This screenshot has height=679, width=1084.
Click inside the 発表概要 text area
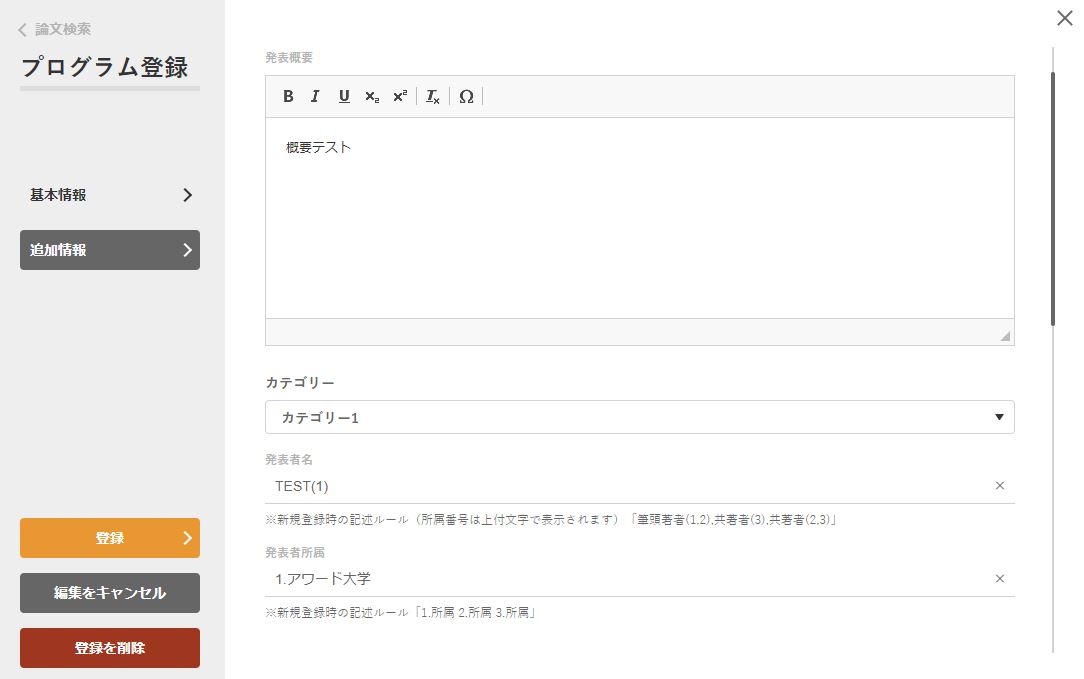tap(640, 220)
